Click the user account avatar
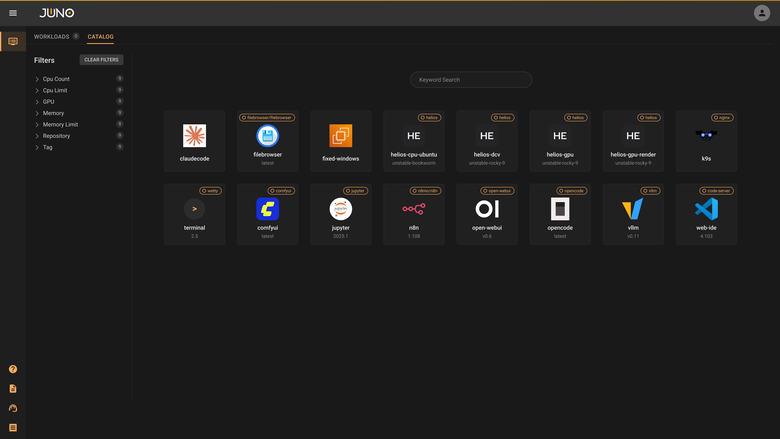The image size is (780, 439). [x=762, y=13]
